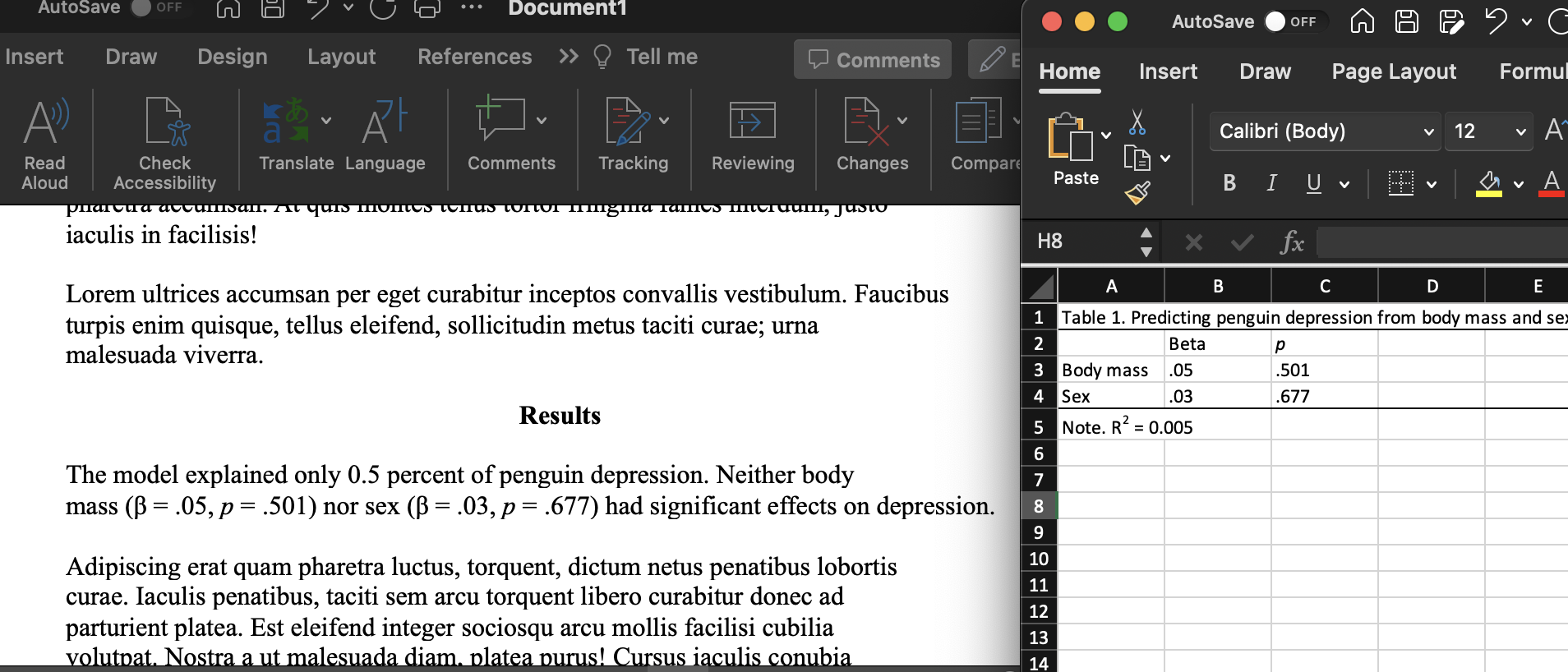This screenshot has height=672, width=1568.
Task: Switch to Page Layout tab in Excel
Action: click(x=1394, y=71)
